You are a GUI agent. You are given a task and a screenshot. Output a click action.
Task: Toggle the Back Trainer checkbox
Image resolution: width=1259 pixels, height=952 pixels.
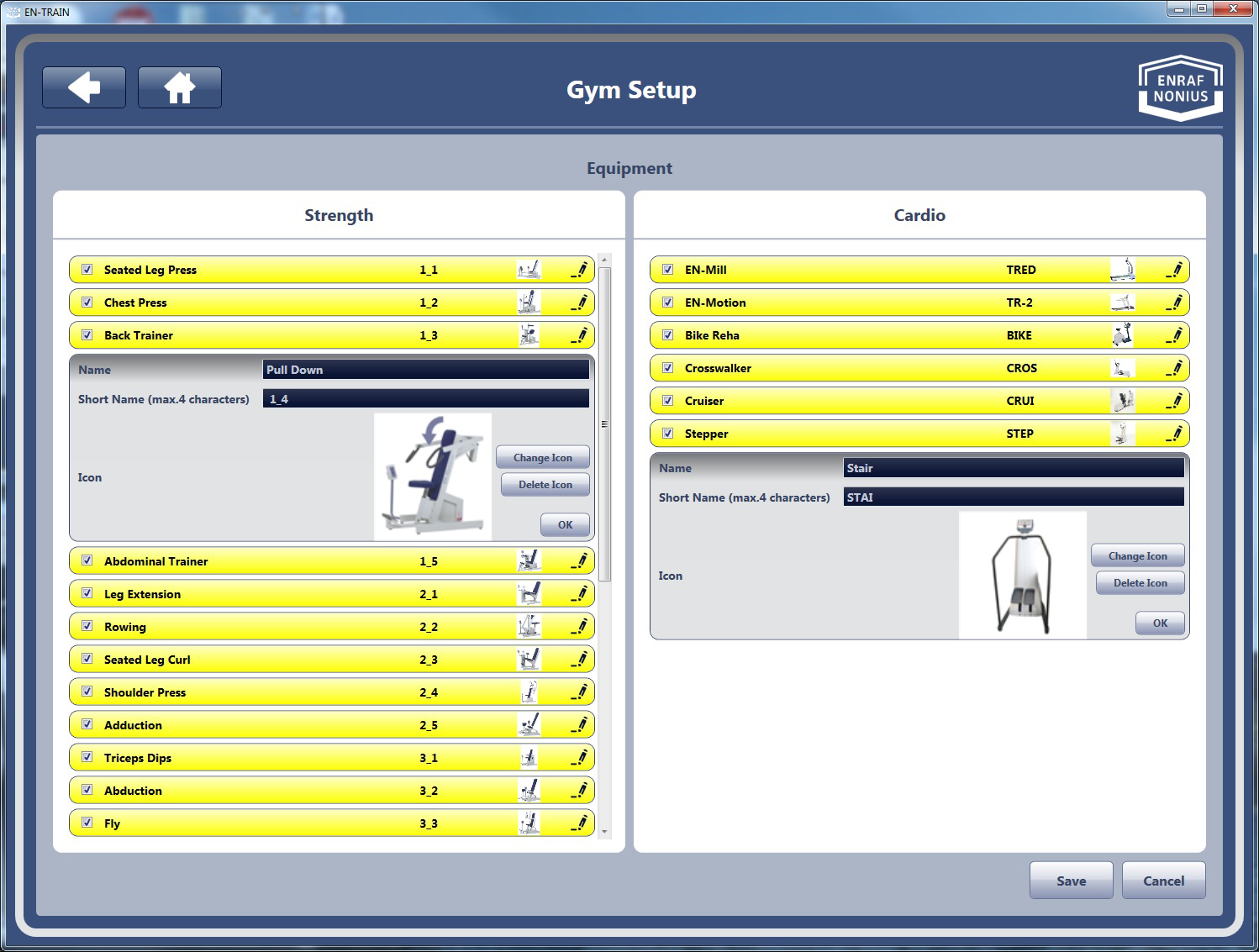[87, 335]
